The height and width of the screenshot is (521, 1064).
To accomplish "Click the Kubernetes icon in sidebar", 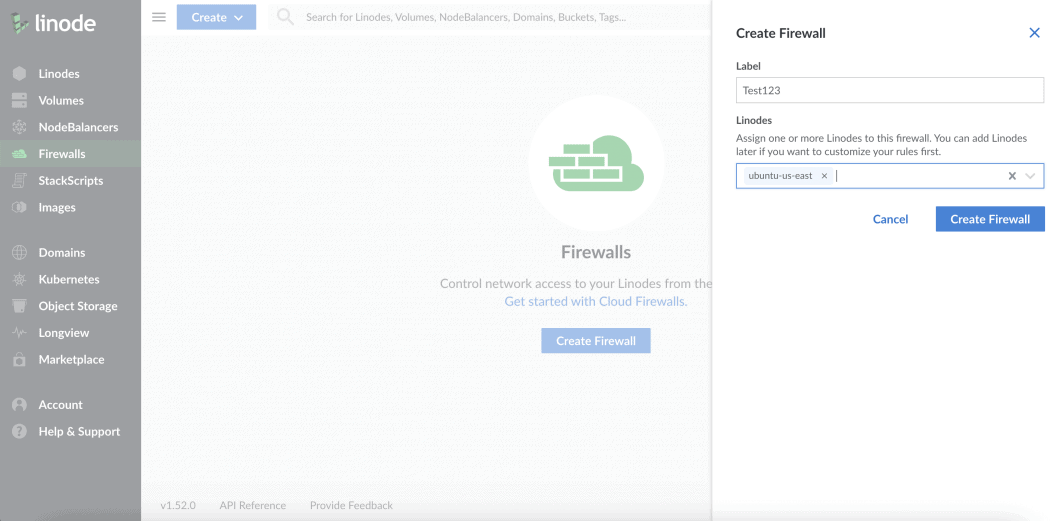I will coord(19,280).
